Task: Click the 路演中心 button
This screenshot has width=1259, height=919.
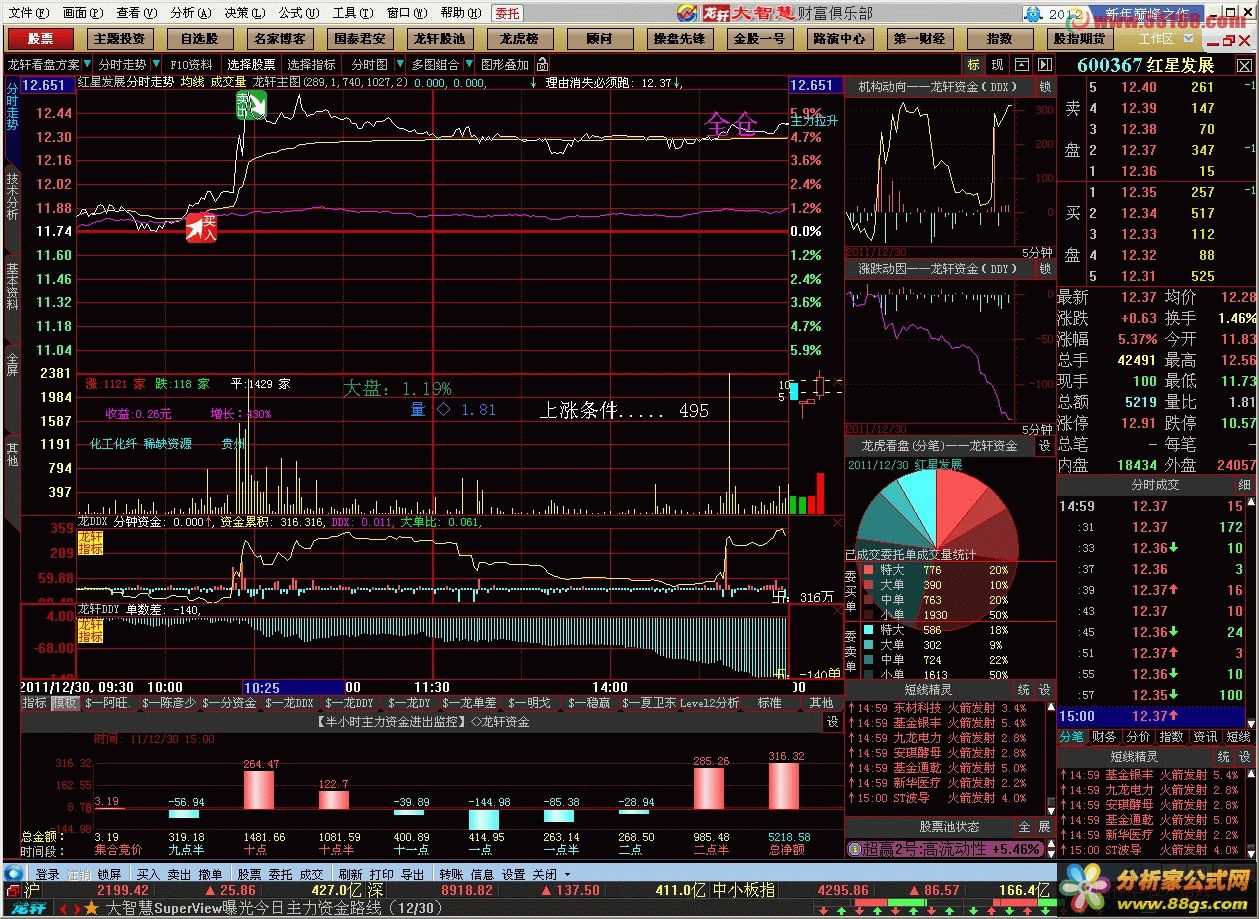Action: coord(839,39)
